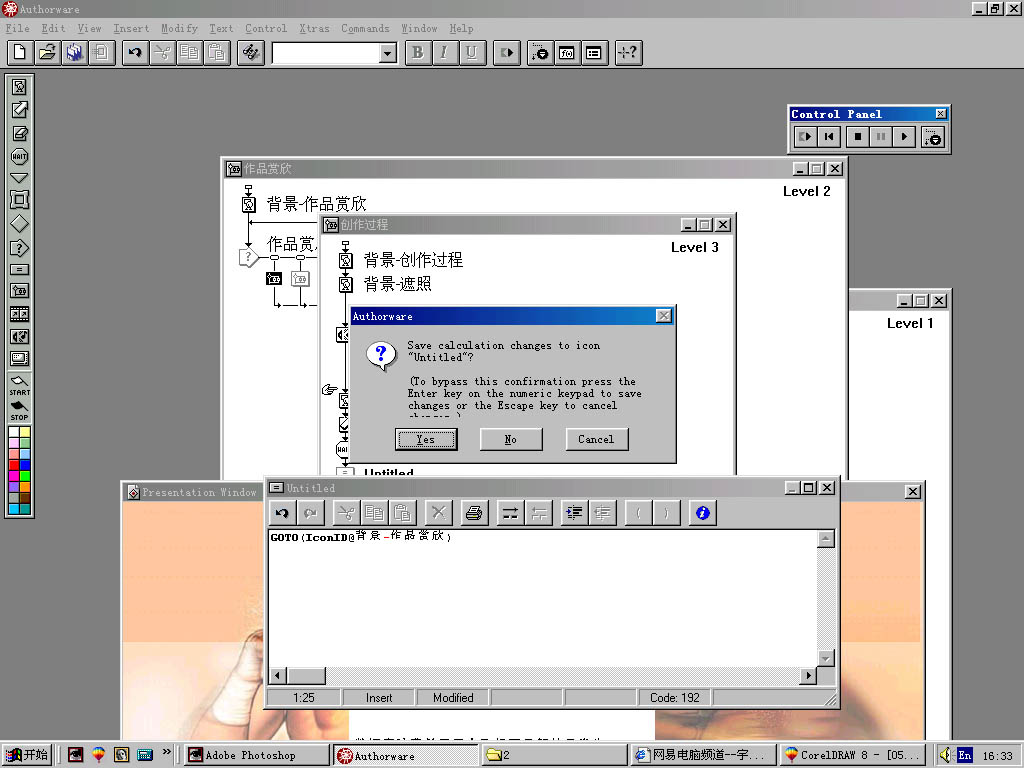
Task: Select the Navigate icon in icon palette
Action: point(20,178)
